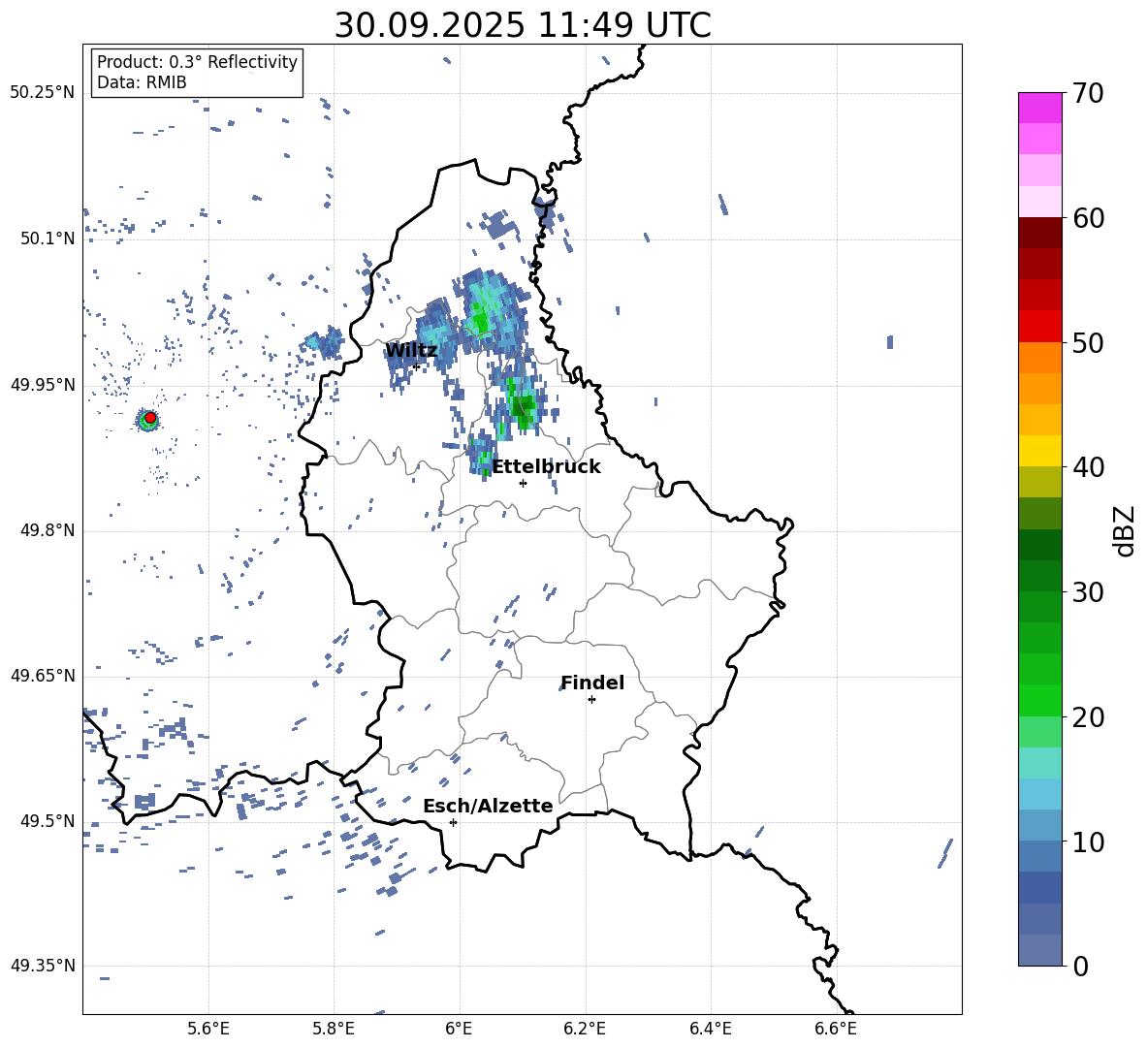Click the 5.6°E longitude label
Screen dimensions: 1148x1048
click(208, 1029)
